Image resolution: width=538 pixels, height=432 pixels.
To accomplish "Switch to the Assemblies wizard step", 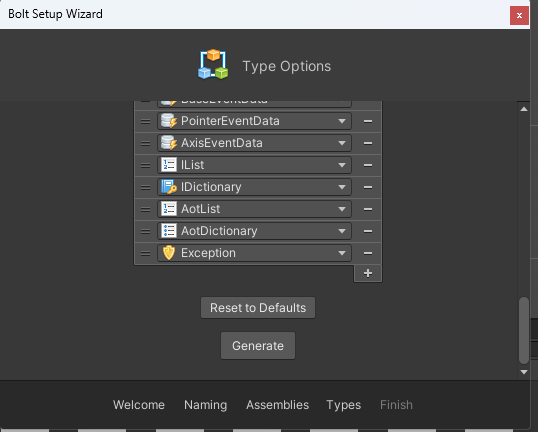I will pos(278,405).
